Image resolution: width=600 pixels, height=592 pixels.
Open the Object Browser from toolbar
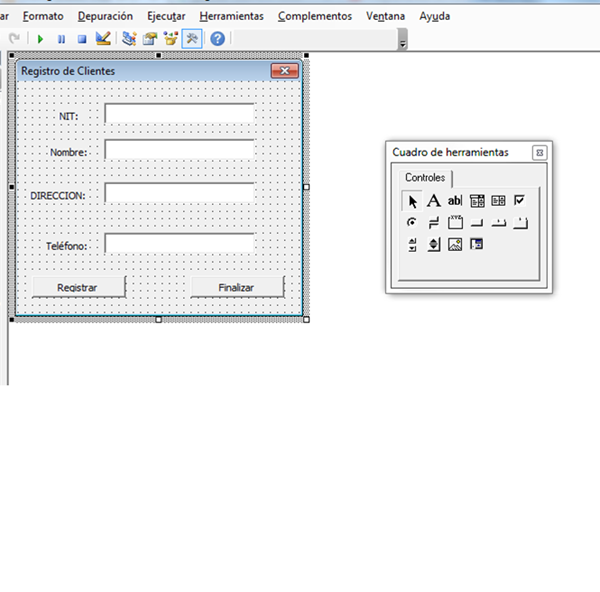(x=171, y=39)
